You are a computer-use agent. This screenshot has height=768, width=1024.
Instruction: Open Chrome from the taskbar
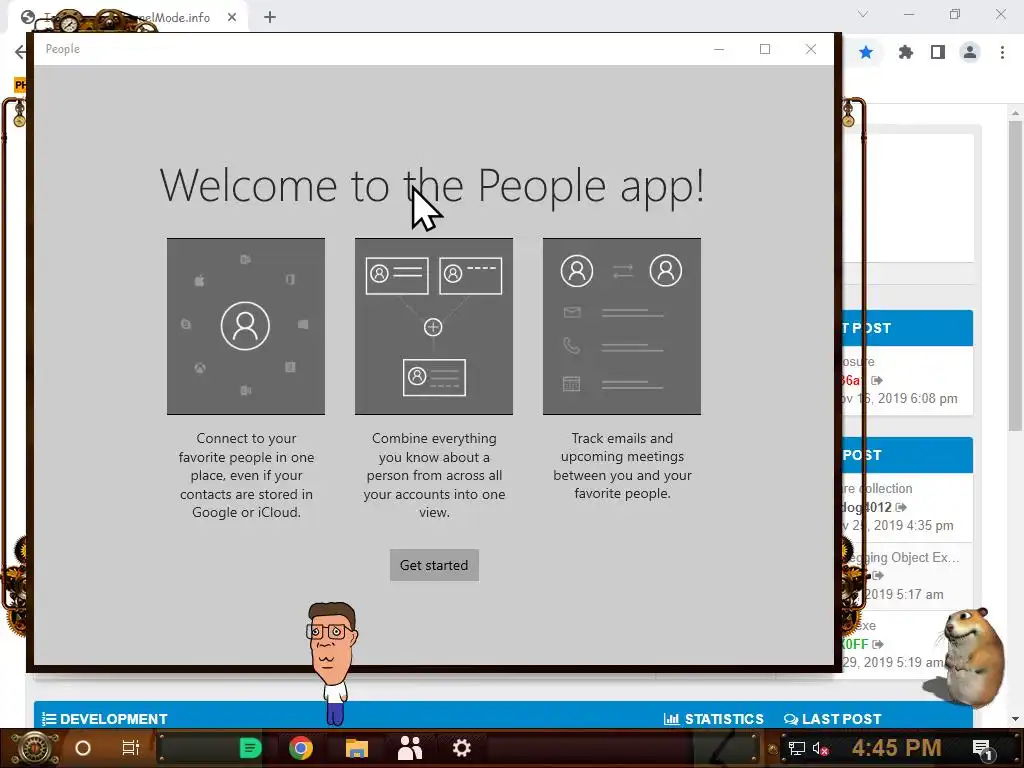point(301,748)
